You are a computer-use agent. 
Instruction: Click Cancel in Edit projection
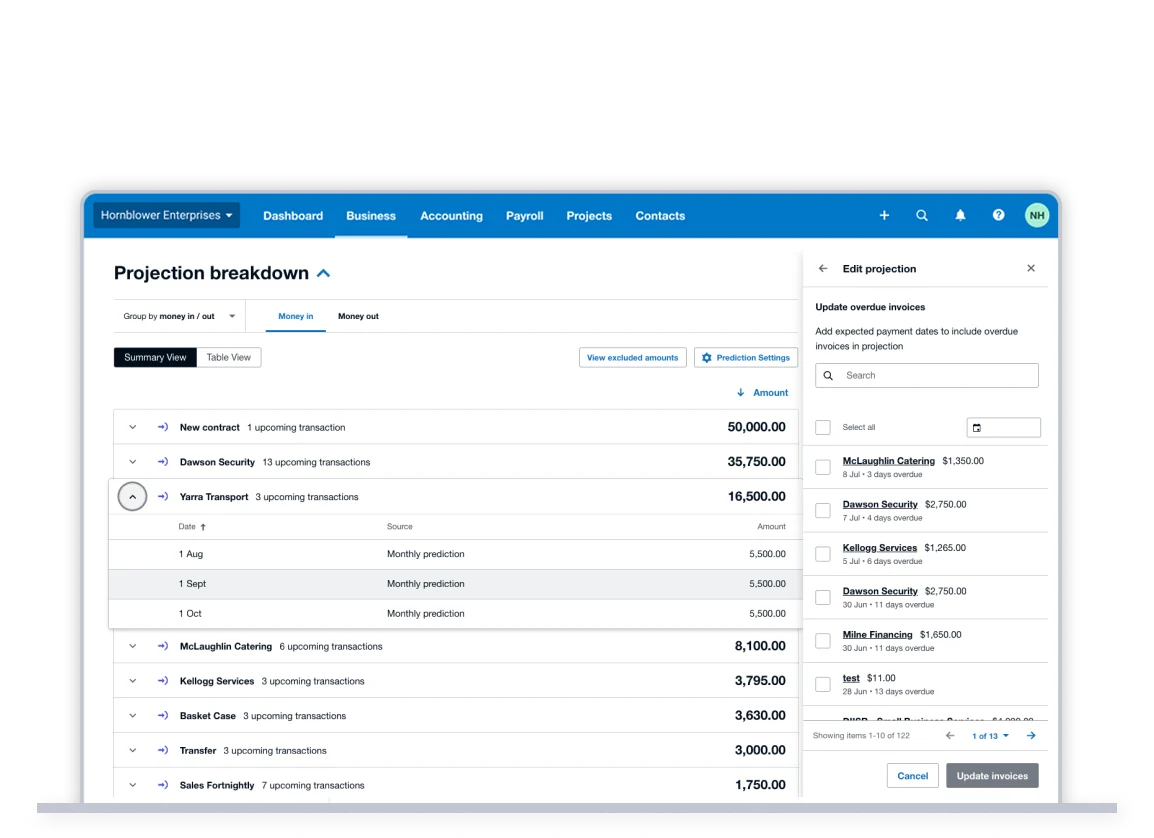pos(913,775)
